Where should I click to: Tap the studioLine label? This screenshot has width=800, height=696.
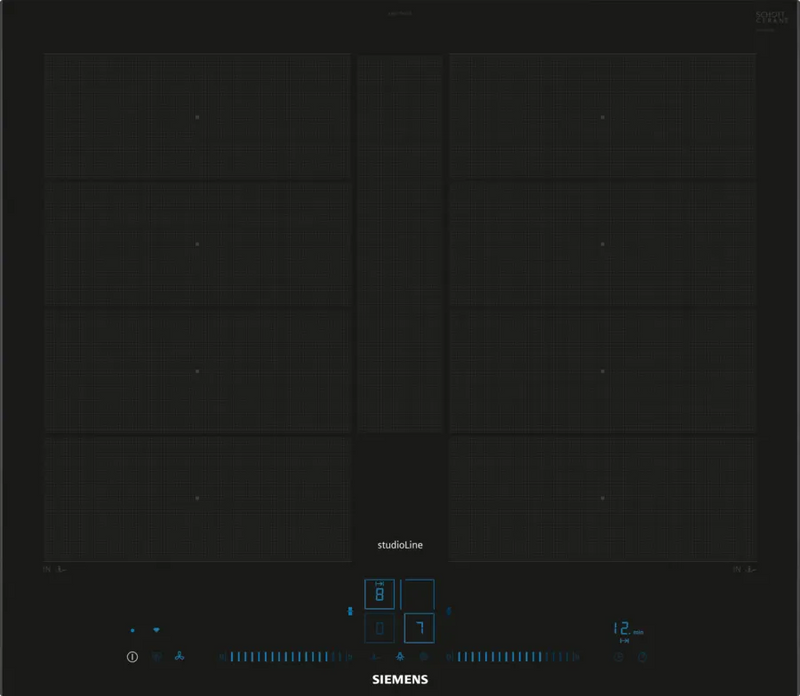[399, 545]
